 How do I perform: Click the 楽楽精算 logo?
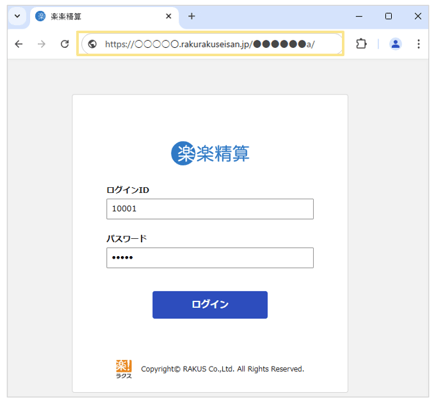coord(210,153)
